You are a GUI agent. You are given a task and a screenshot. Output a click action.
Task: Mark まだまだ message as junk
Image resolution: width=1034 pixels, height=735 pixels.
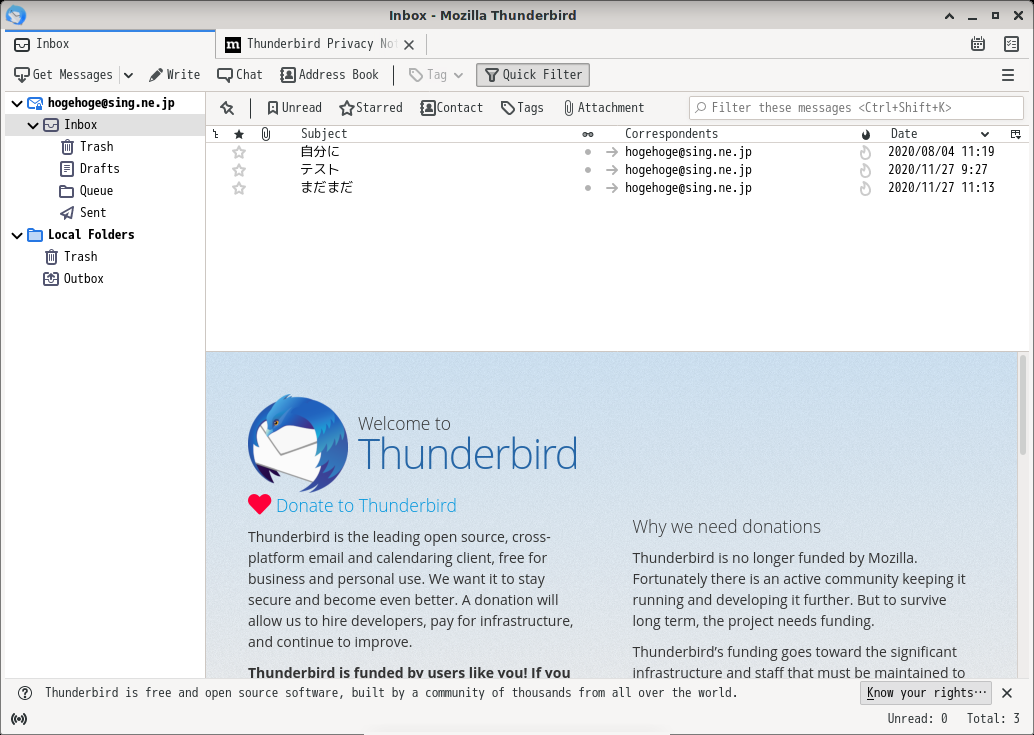click(866, 188)
